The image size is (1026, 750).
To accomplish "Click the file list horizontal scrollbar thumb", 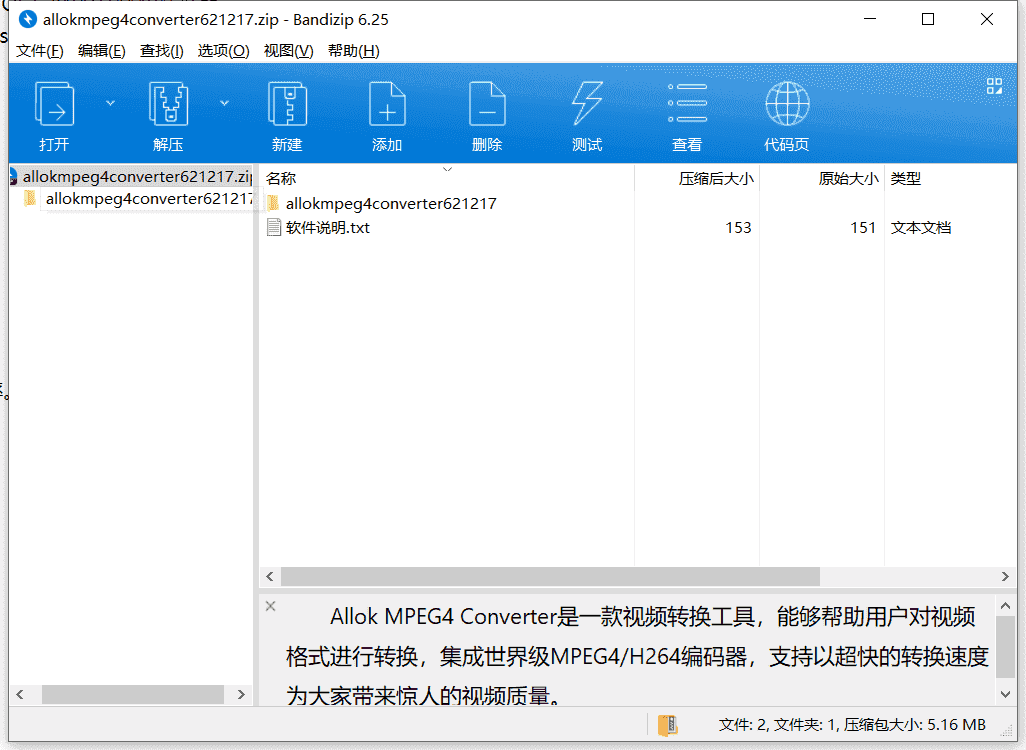I will (x=550, y=577).
